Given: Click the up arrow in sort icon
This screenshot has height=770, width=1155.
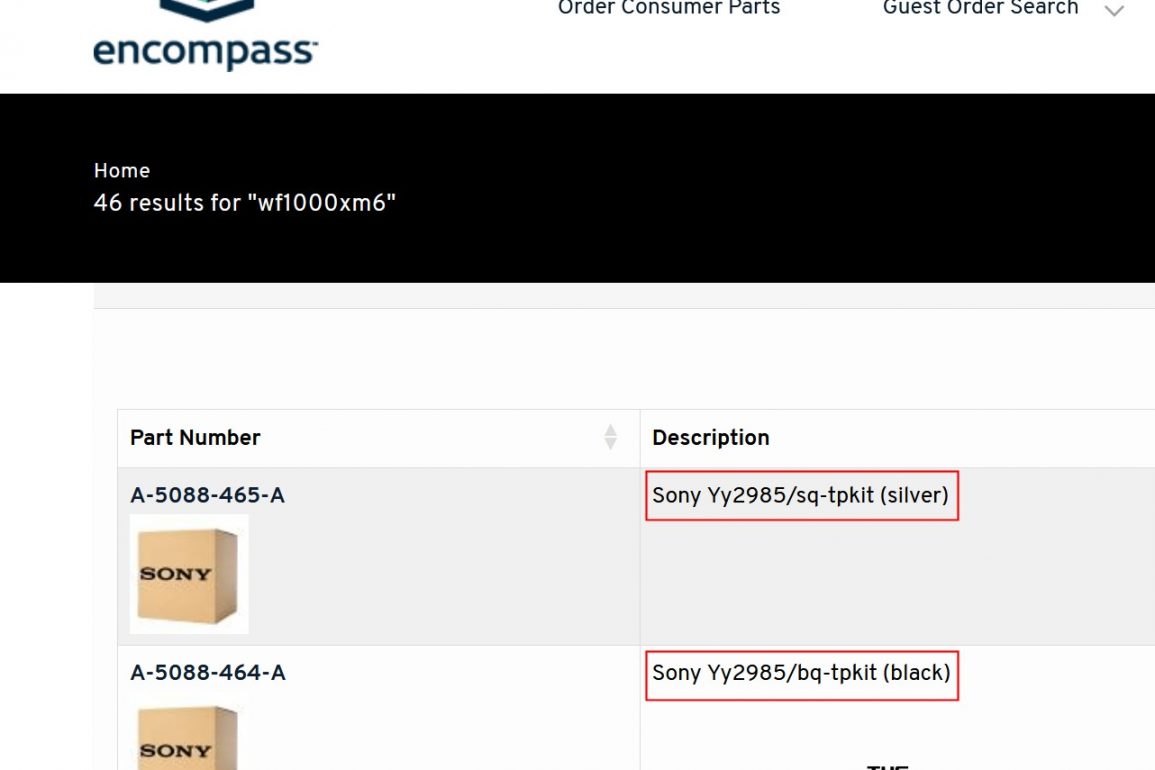Looking at the screenshot, I should pos(610,430).
